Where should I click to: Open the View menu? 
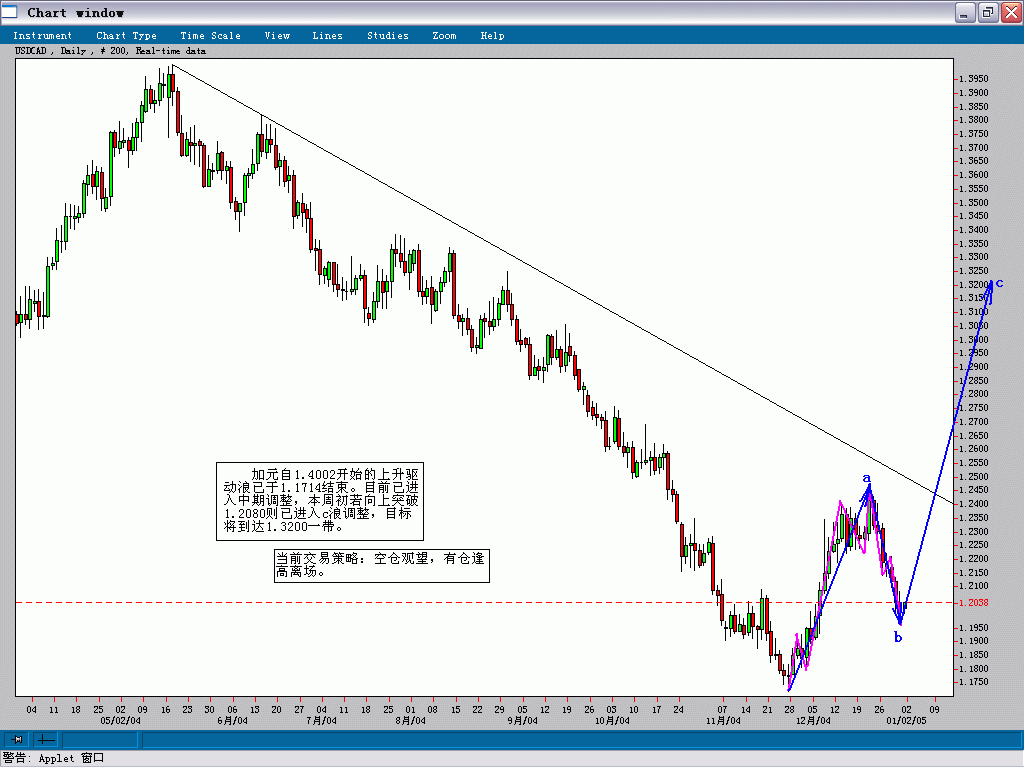click(x=277, y=36)
